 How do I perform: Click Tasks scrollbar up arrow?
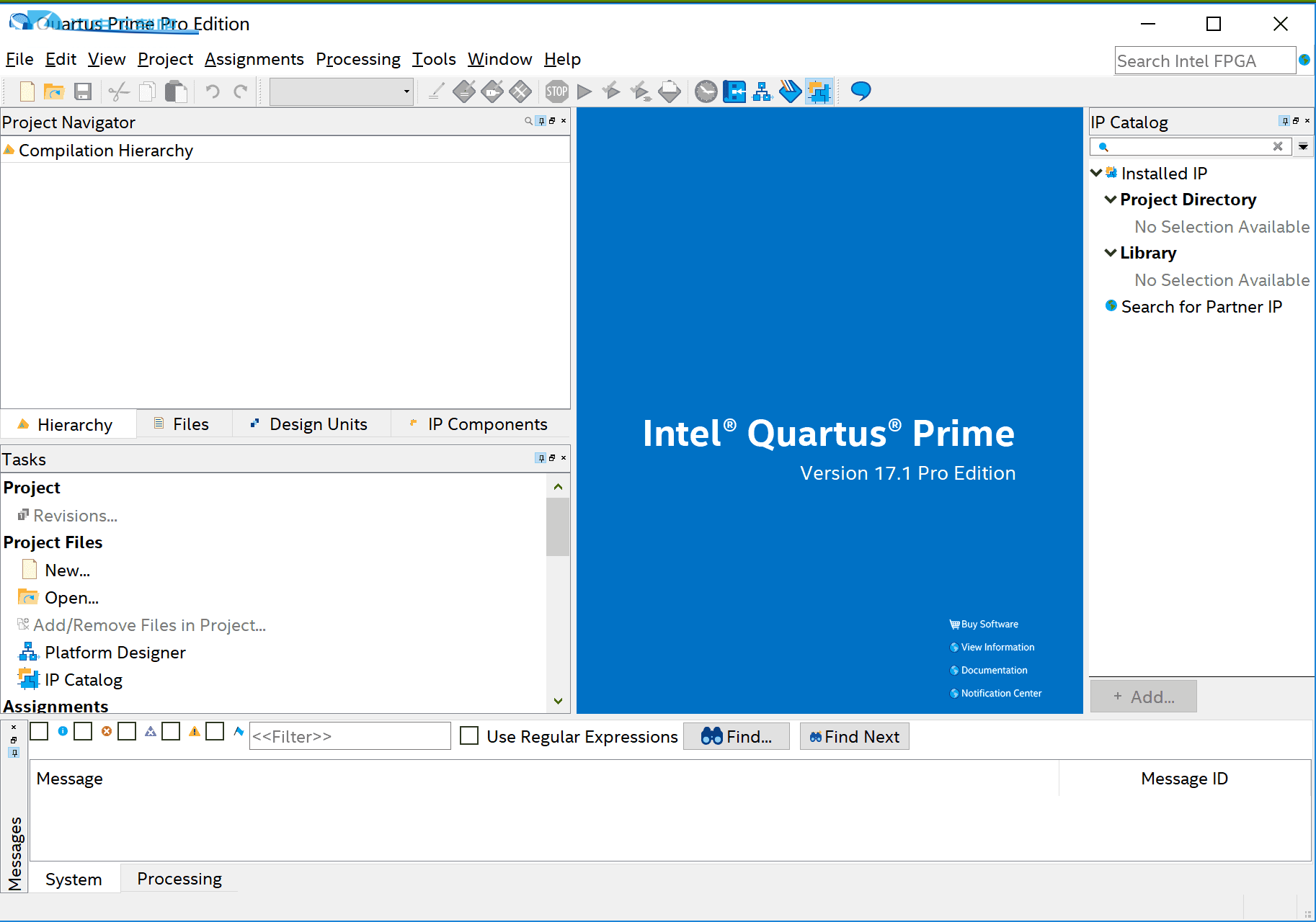tap(558, 487)
